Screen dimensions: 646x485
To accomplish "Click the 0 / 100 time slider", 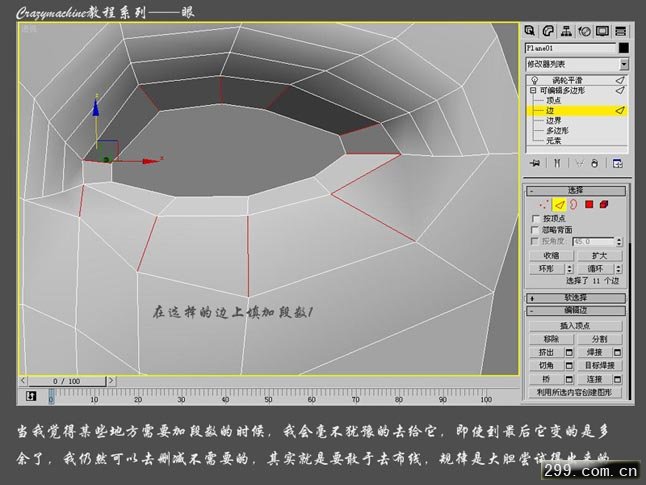I will tap(67, 381).
